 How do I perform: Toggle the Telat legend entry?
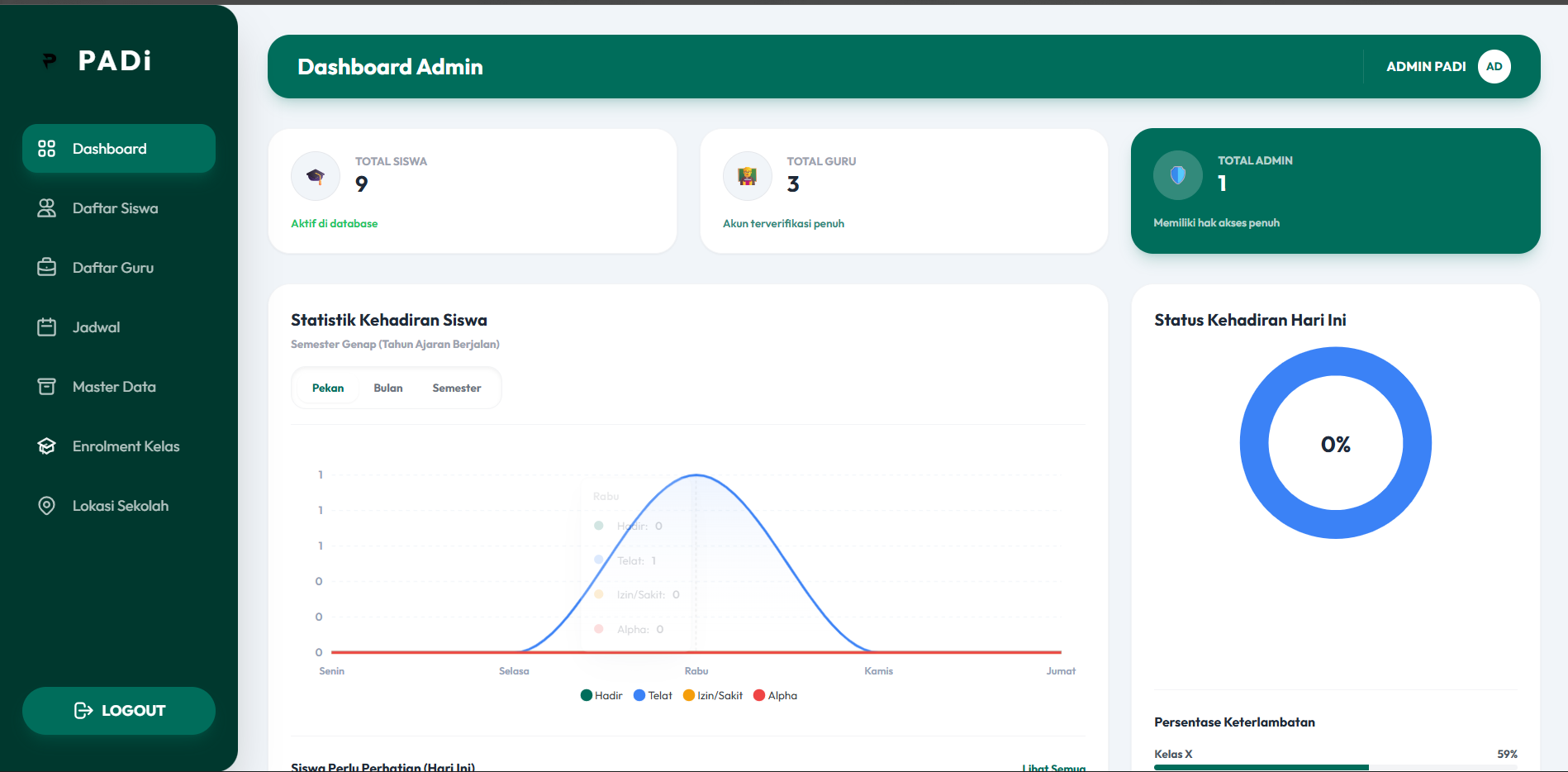point(653,695)
